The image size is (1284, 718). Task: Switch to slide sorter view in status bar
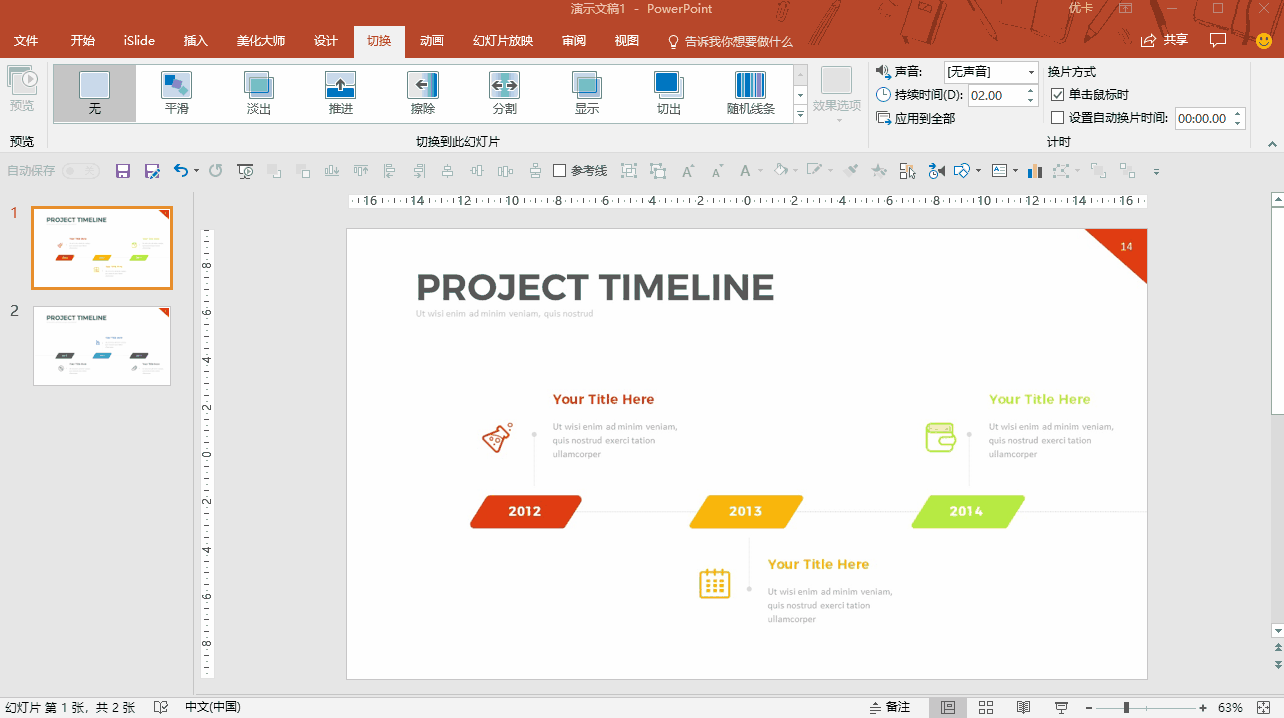click(985, 707)
